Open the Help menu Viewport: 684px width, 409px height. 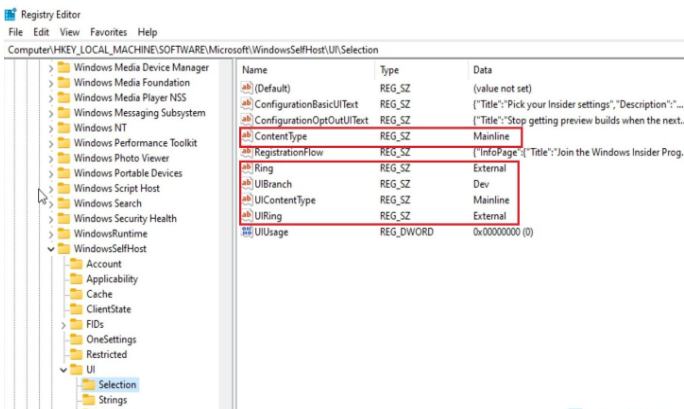[x=147, y=32]
